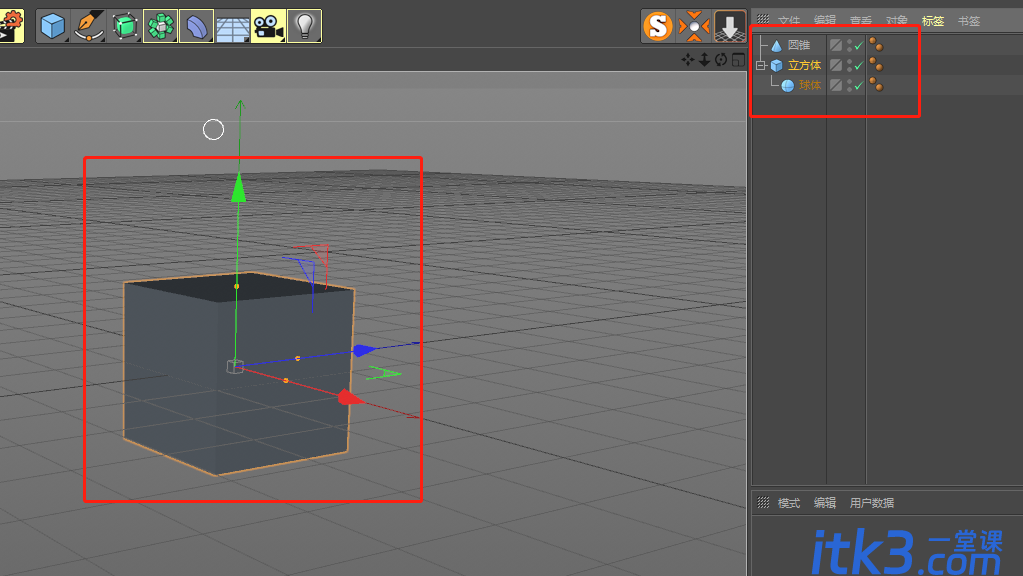Viewport: 1023px width, 576px height.
Task: Add a Camera object from the toolbar
Action: [x=268, y=26]
